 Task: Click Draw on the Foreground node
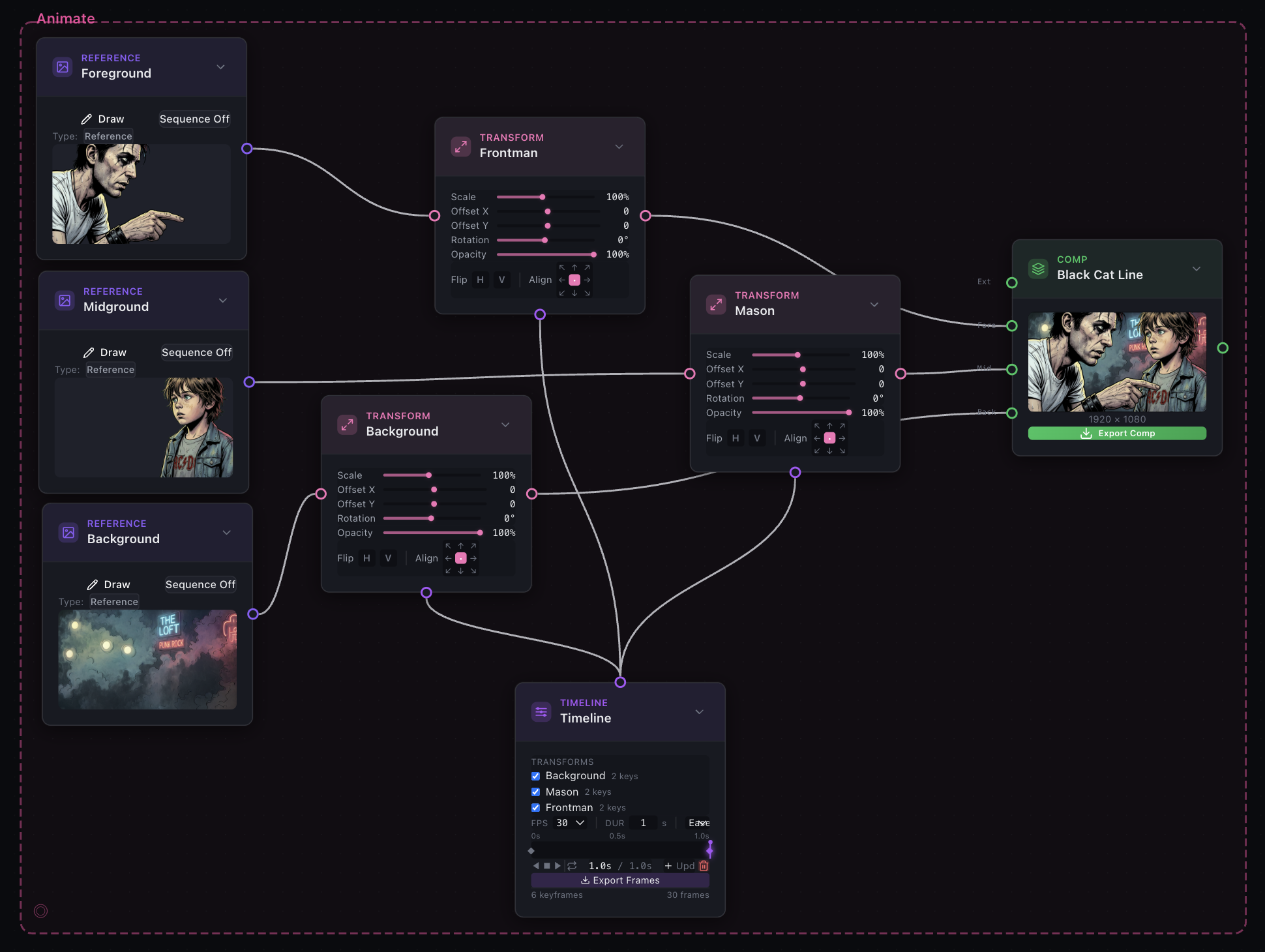[x=102, y=119]
